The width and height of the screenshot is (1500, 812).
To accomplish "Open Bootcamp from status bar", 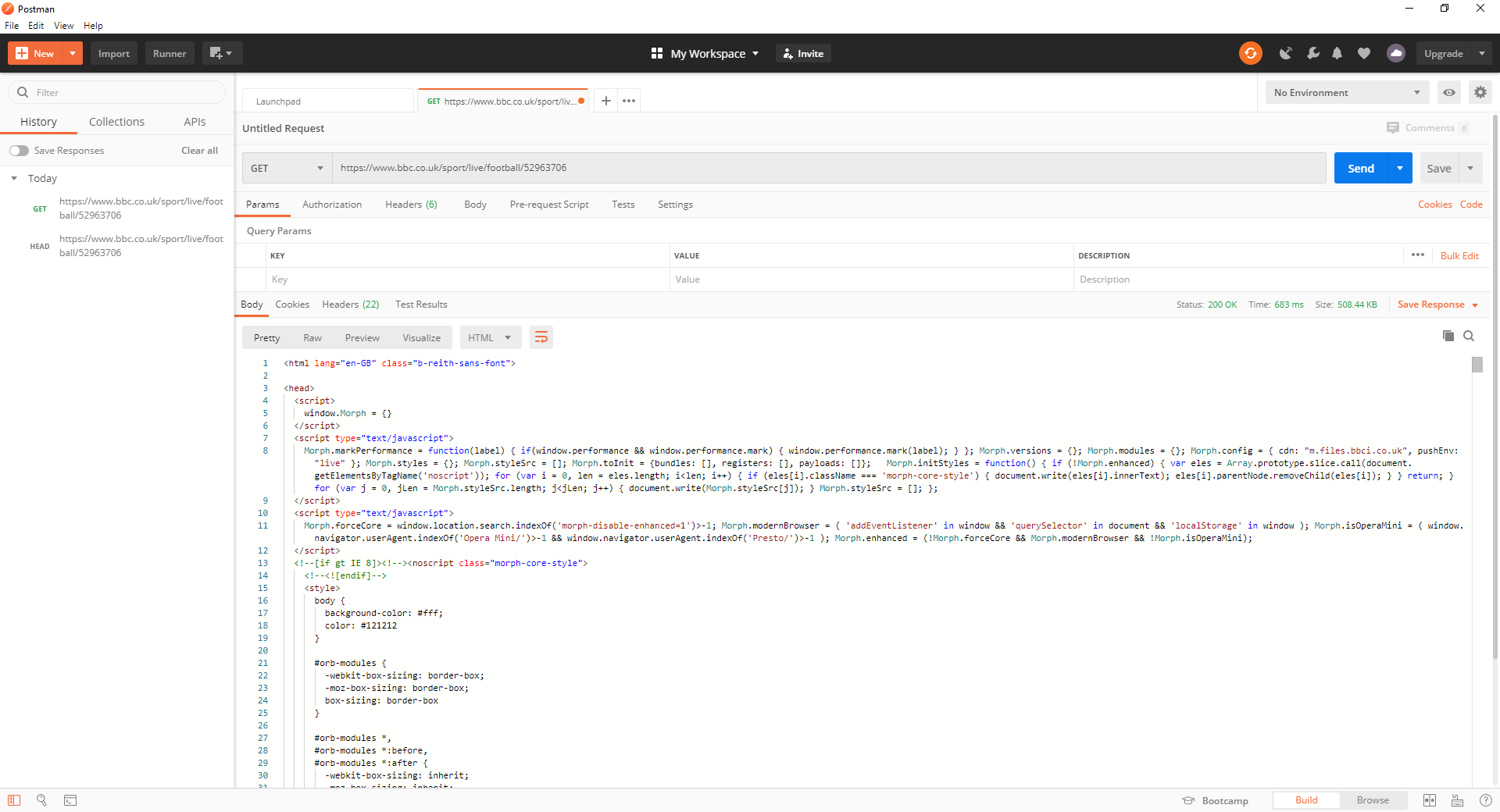I will (x=1216, y=800).
